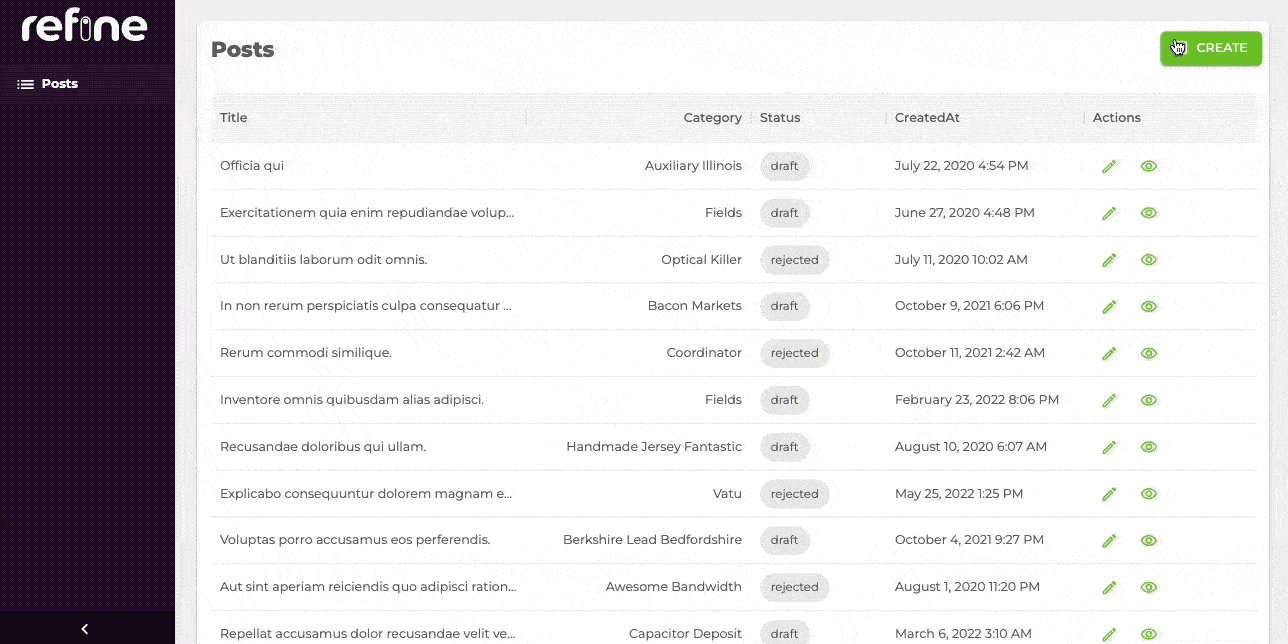Edit the Recusandae doloribus qui ullam post

coord(1108,447)
